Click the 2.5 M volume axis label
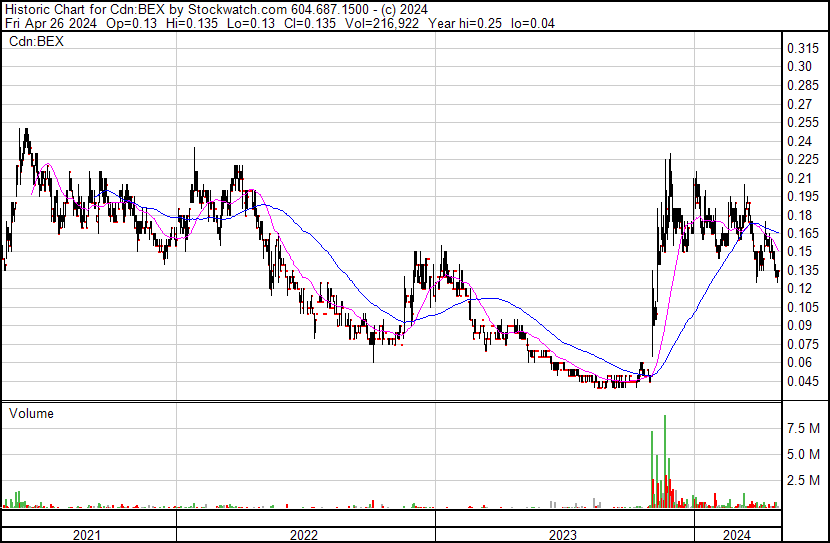Image resolution: width=830 pixels, height=543 pixels. (x=804, y=481)
